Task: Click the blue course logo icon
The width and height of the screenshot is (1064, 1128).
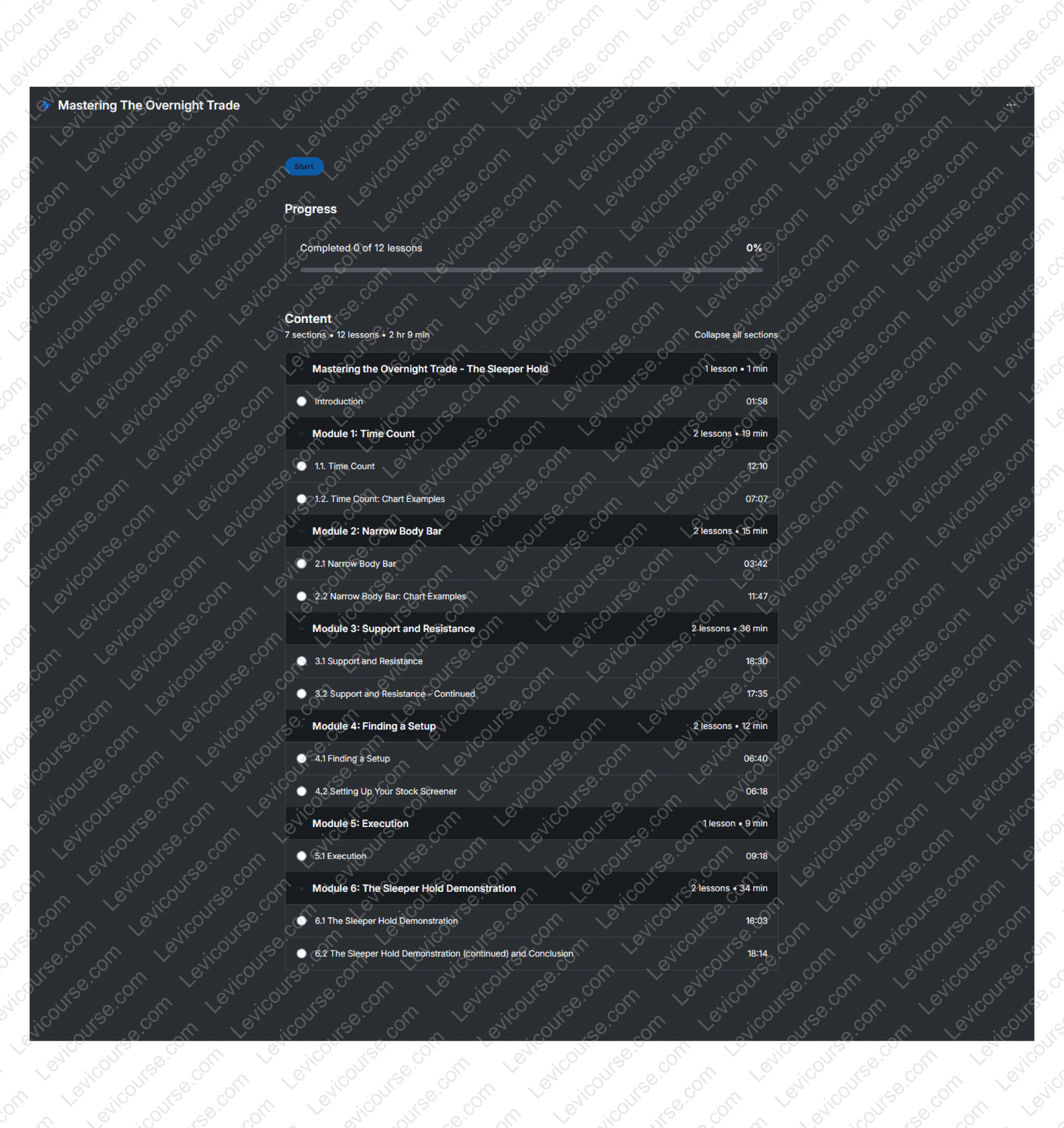Action: (x=45, y=105)
